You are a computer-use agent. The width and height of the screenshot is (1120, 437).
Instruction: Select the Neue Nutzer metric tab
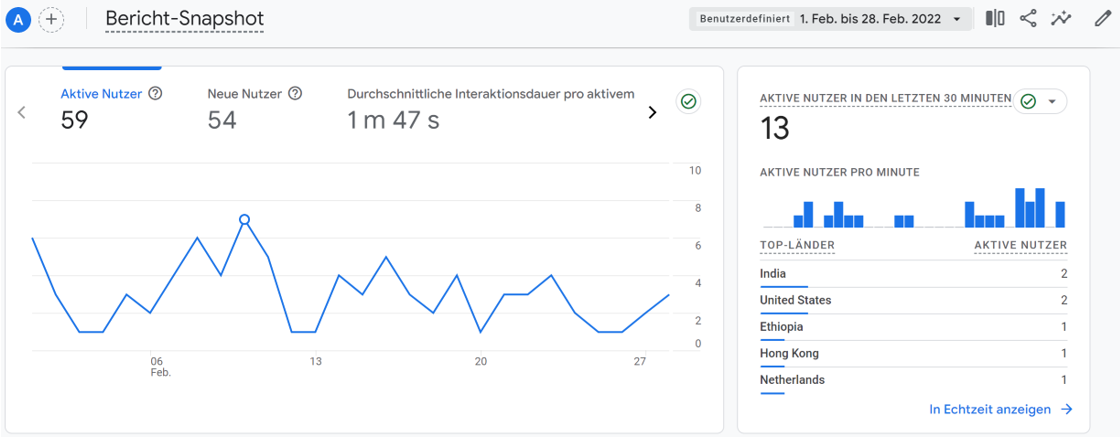coord(255,109)
